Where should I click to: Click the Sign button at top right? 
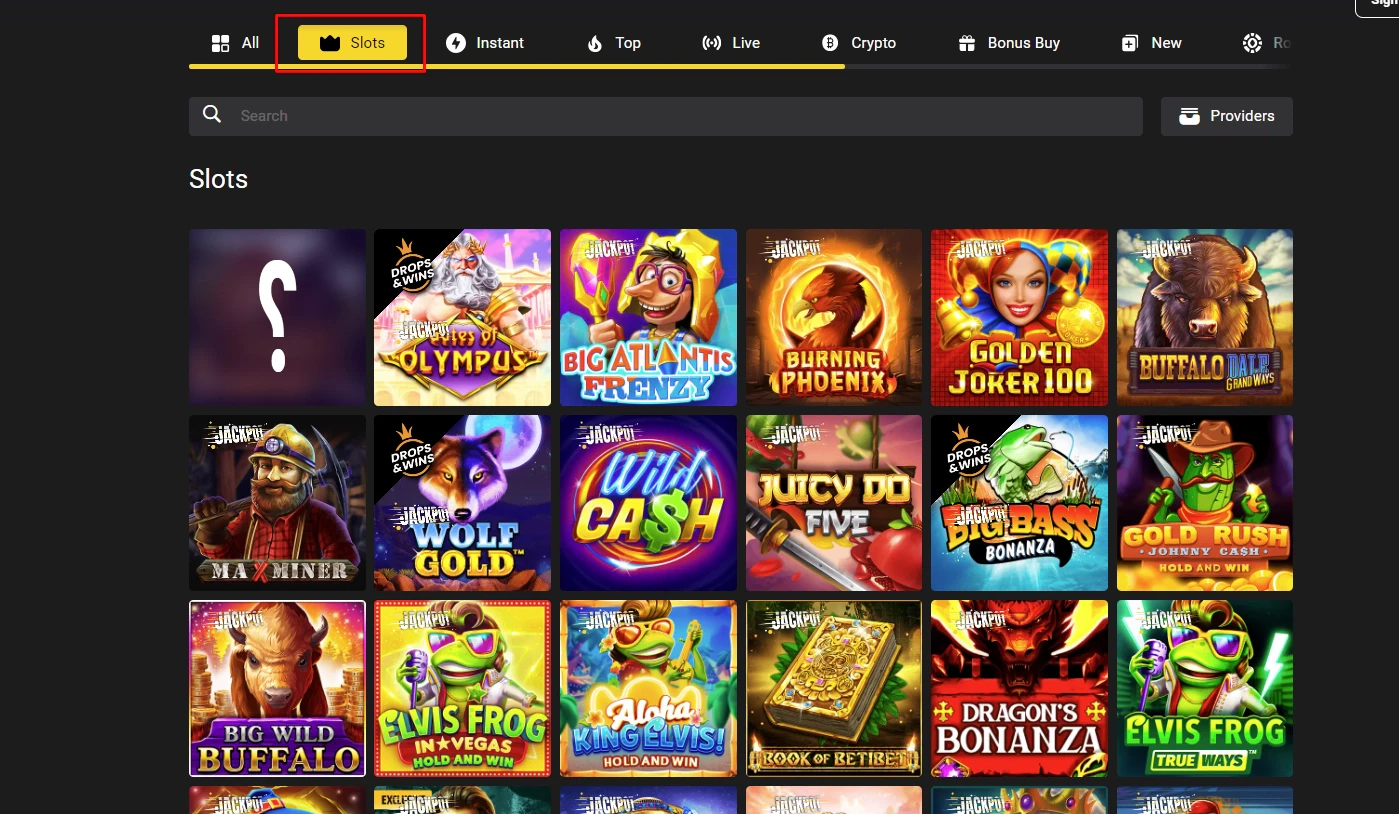coord(1377,6)
